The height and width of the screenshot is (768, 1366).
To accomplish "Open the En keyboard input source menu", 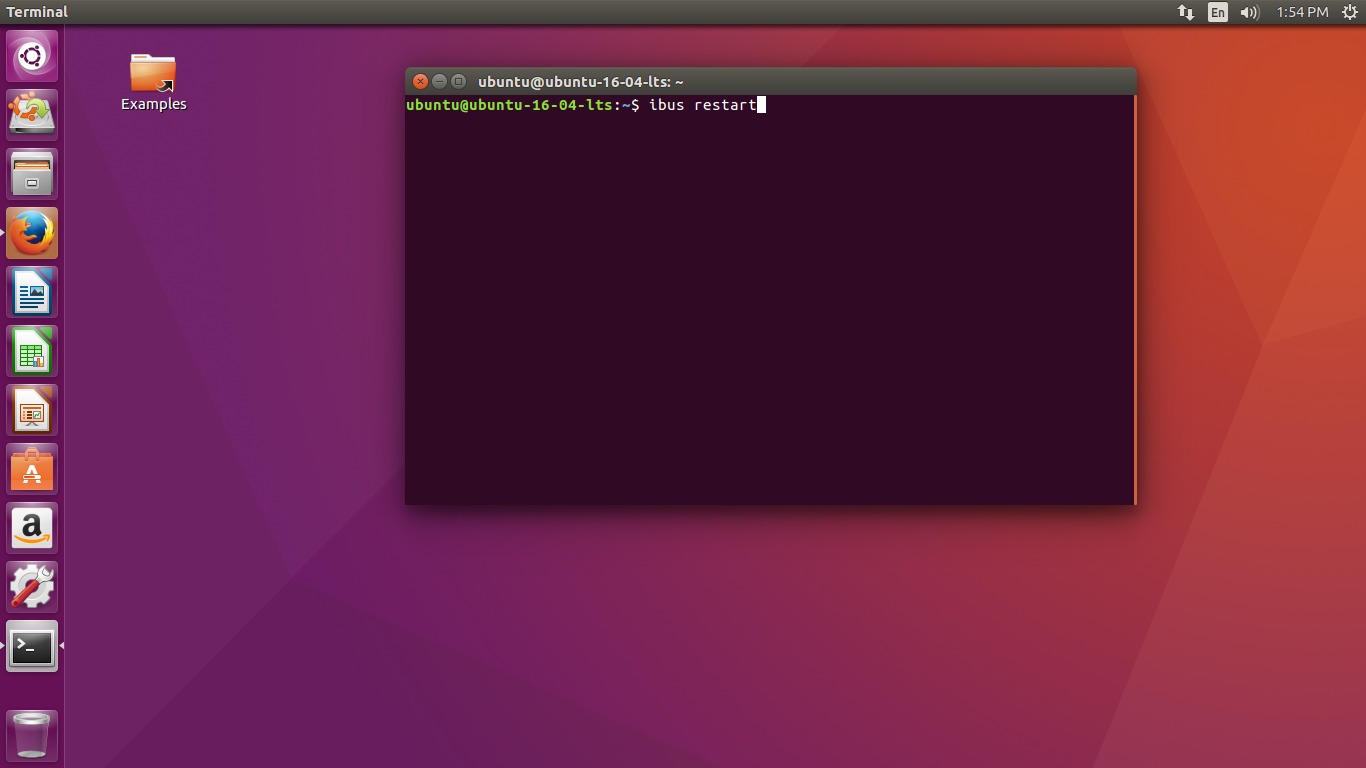I will coord(1217,12).
